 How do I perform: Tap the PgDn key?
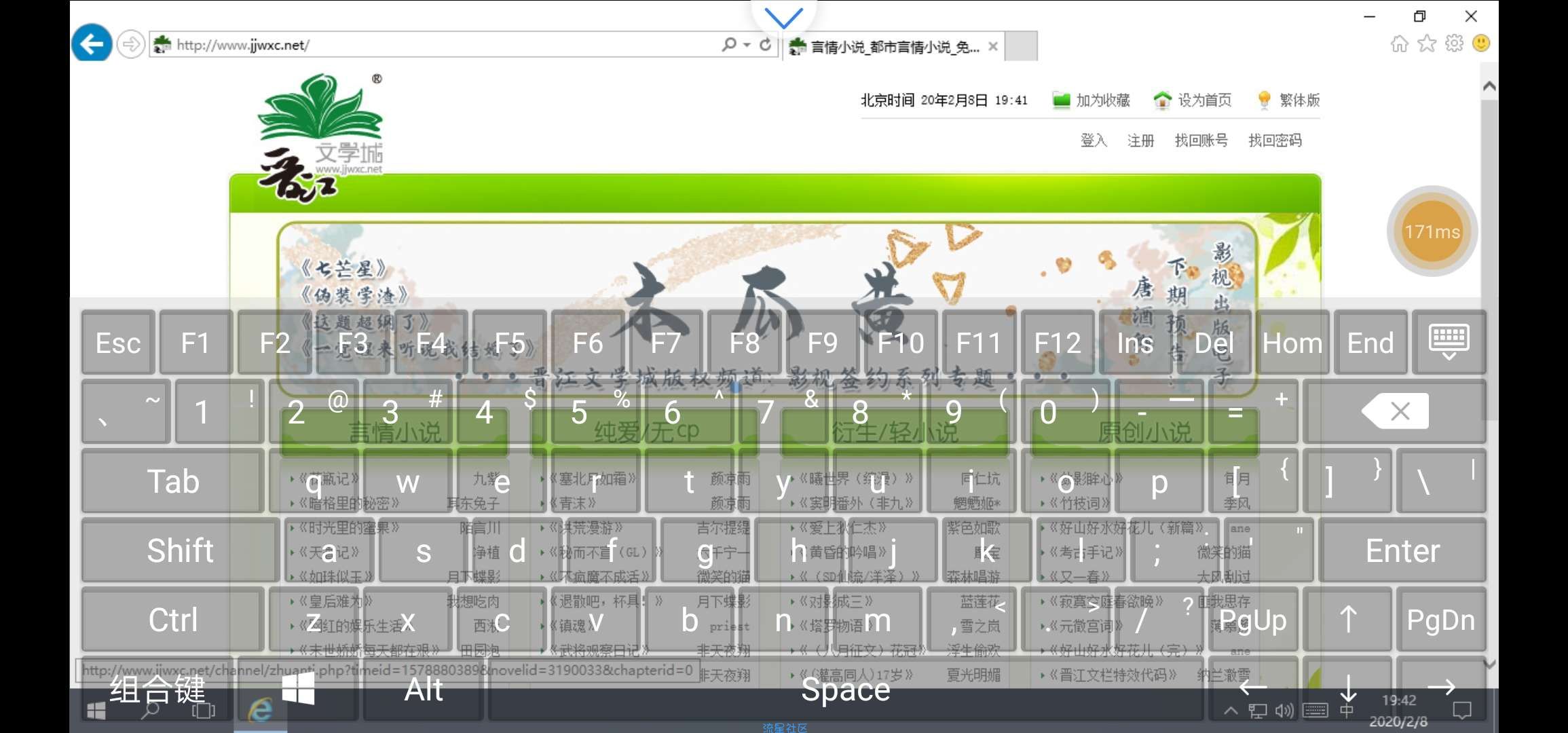click(1441, 619)
